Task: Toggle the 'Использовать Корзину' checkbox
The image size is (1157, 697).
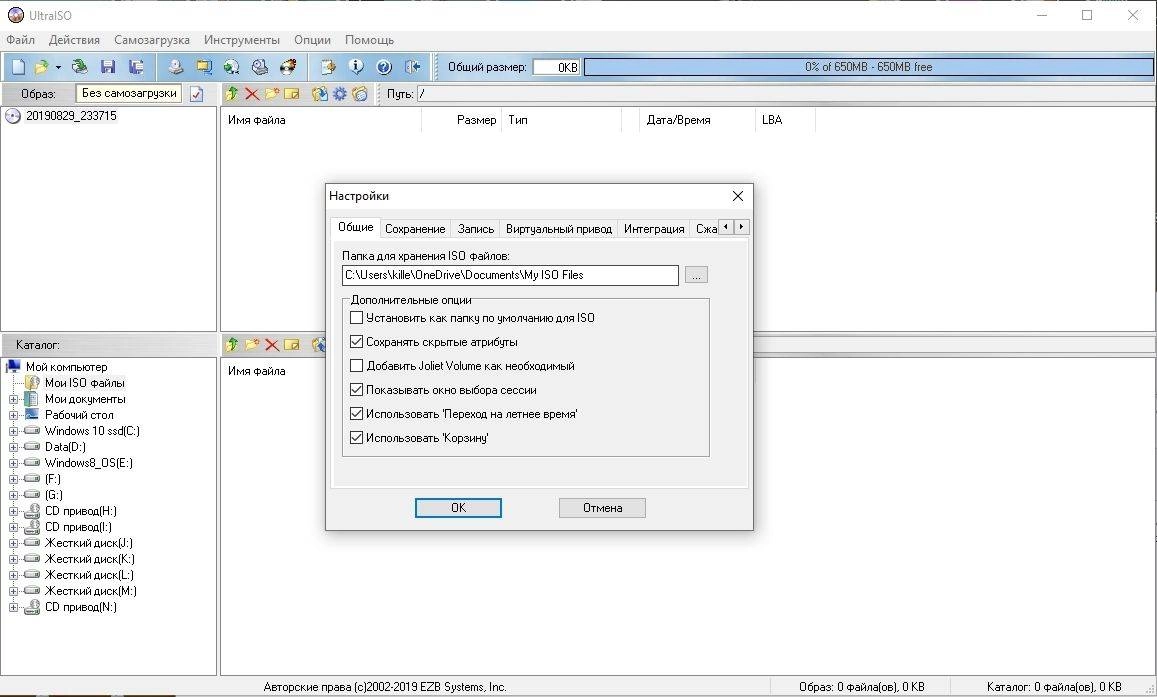Action: [x=356, y=437]
